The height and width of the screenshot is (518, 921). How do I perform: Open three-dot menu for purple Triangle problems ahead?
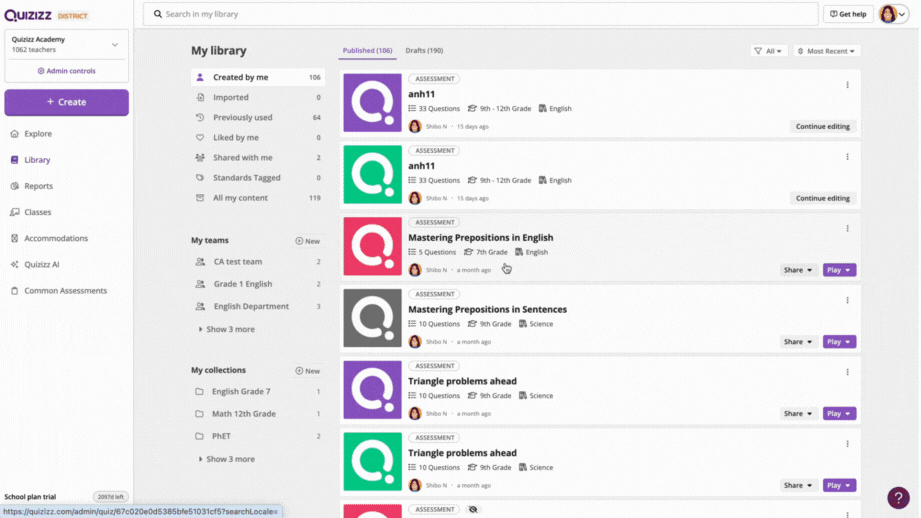pyautogui.click(x=847, y=372)
